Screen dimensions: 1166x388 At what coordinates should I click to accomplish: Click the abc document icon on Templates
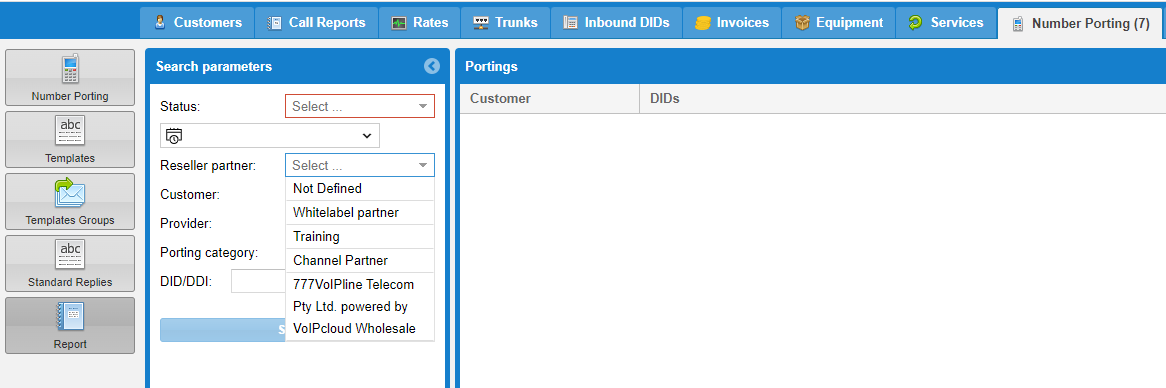point(70,131)
